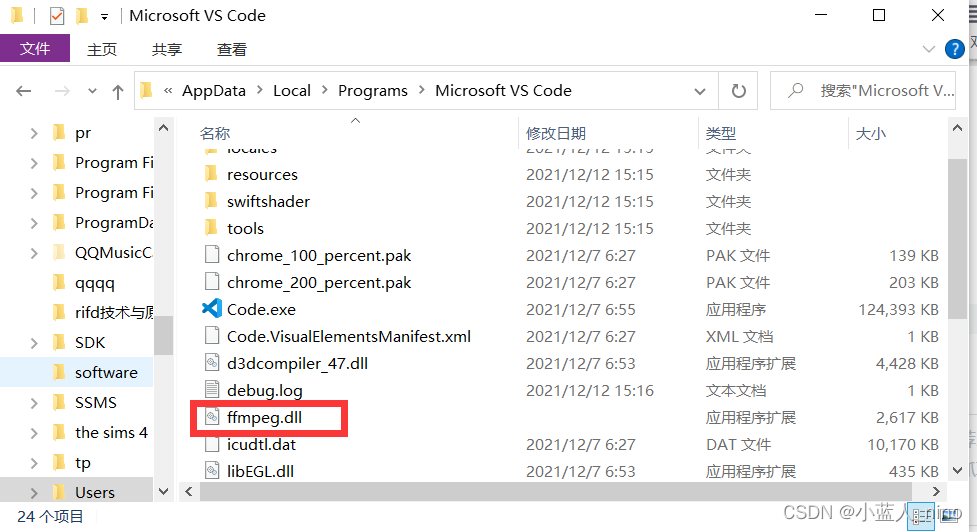This screenshot has width=977, height=532.
Task: Go up one folder level arrow
Action: coord(118,92)
